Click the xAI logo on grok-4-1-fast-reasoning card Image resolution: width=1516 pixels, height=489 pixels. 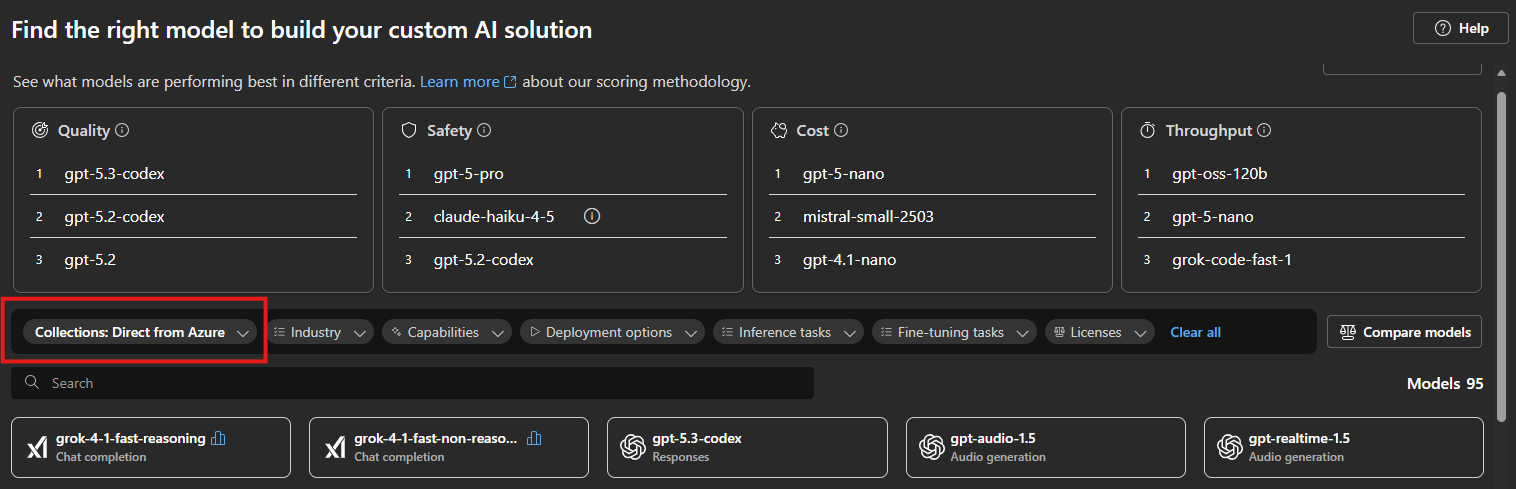[36, 447]
